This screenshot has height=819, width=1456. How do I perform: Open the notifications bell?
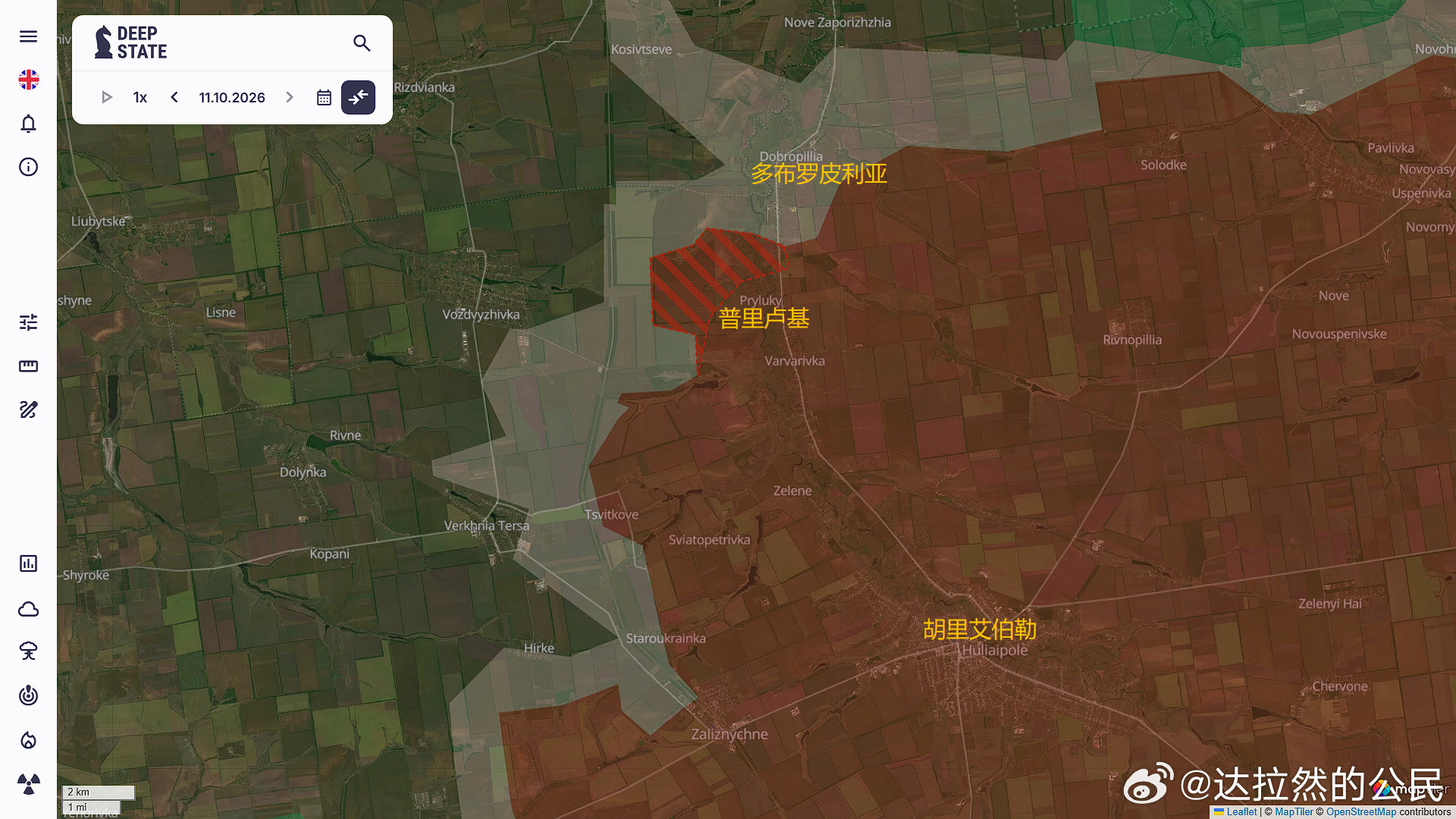pyautogui.click(x=28, y=124)
